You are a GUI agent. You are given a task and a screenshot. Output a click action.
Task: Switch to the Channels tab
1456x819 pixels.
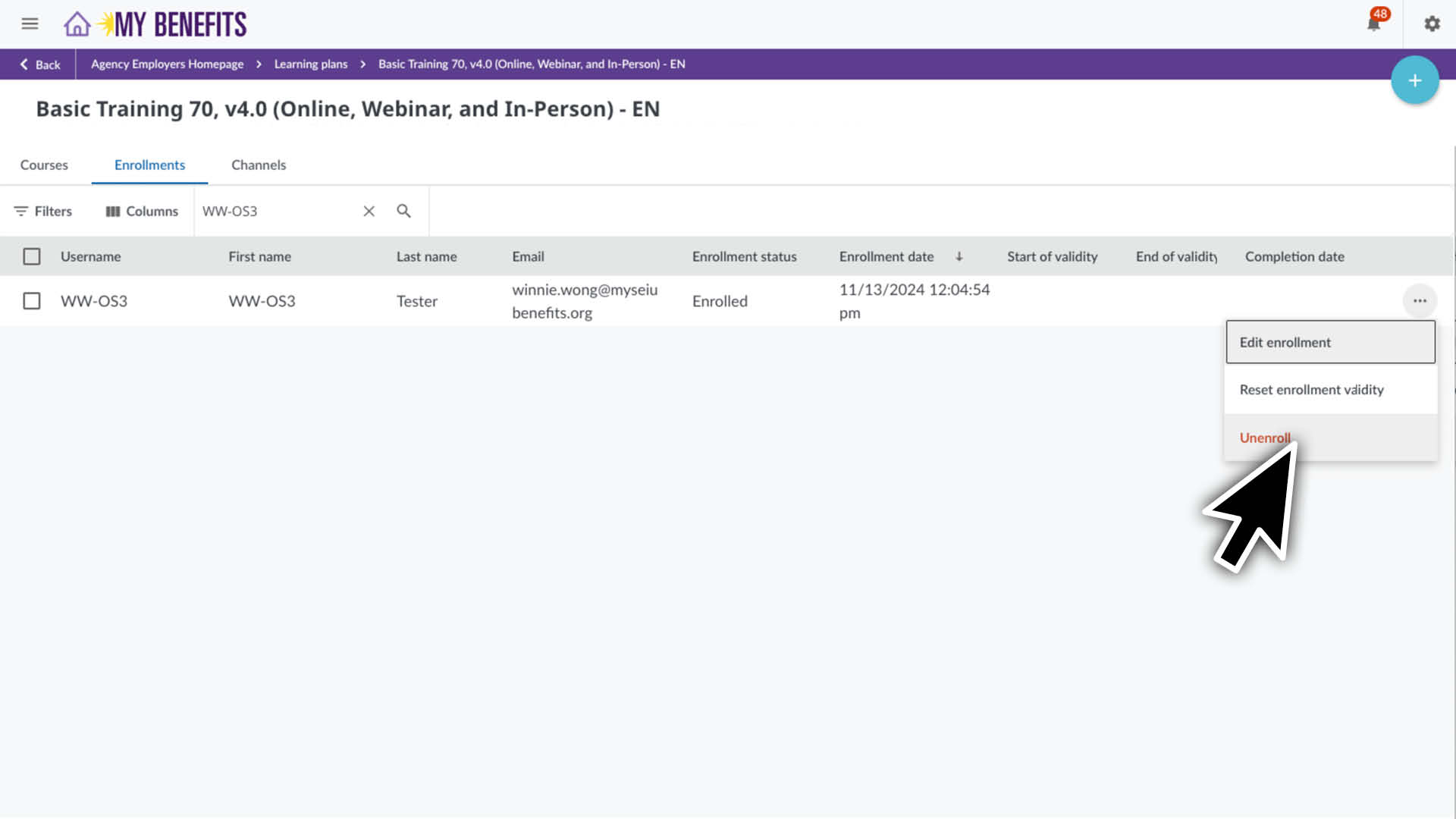coord(259,165)
